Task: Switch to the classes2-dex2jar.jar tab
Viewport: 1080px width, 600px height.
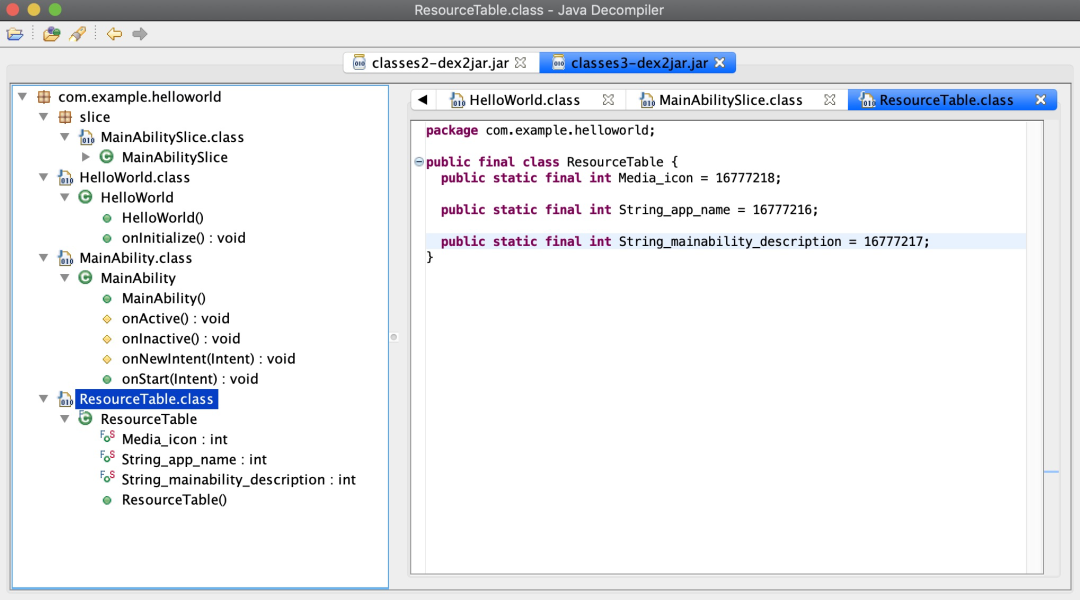Action: point(440,63)
